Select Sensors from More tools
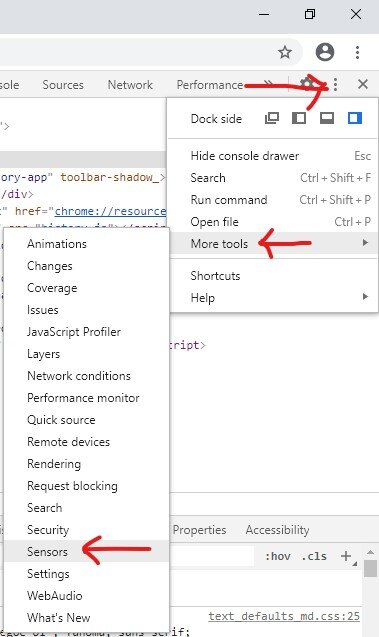This screenshot has height=637, width=379. click(86, 552)
